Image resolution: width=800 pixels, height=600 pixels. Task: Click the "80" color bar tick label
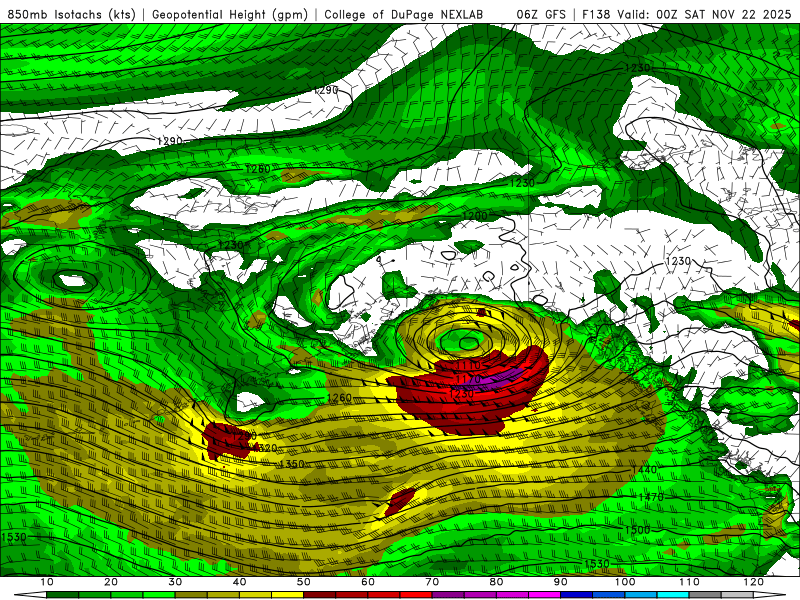point(496,582)
